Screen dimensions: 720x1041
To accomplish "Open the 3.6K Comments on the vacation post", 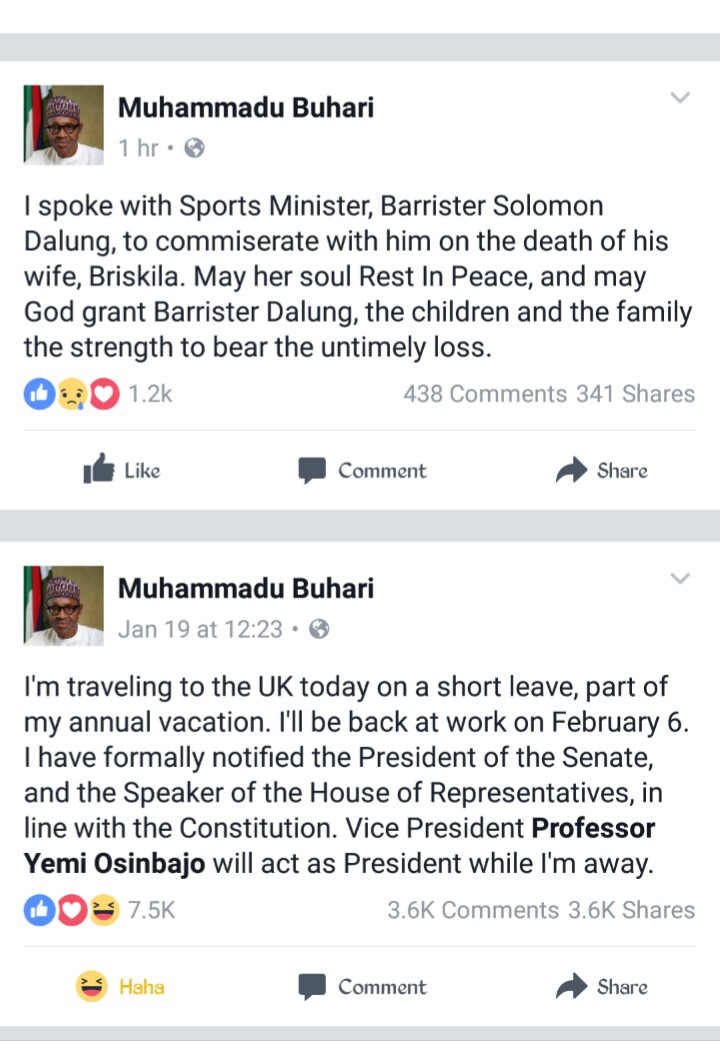I will click(x=473, y=910).
